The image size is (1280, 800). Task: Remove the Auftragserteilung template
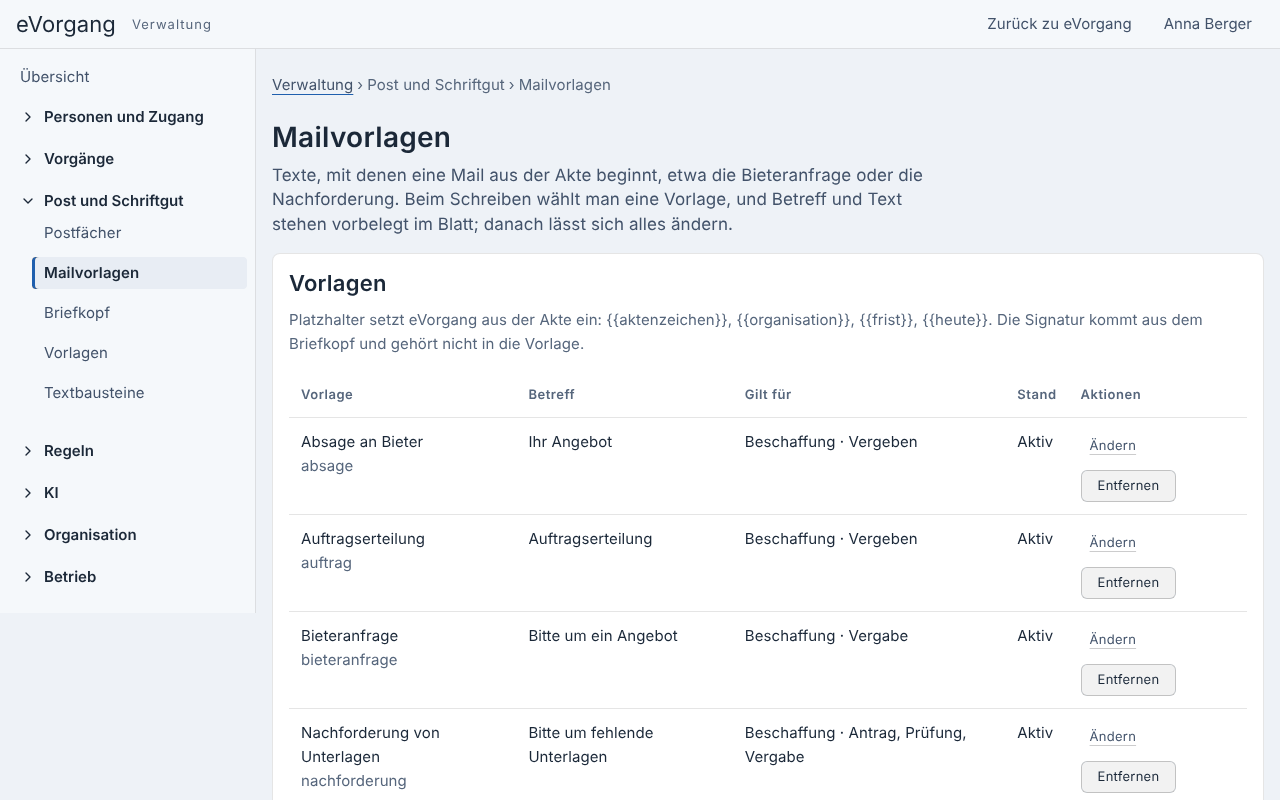(x=1128, y=583)
